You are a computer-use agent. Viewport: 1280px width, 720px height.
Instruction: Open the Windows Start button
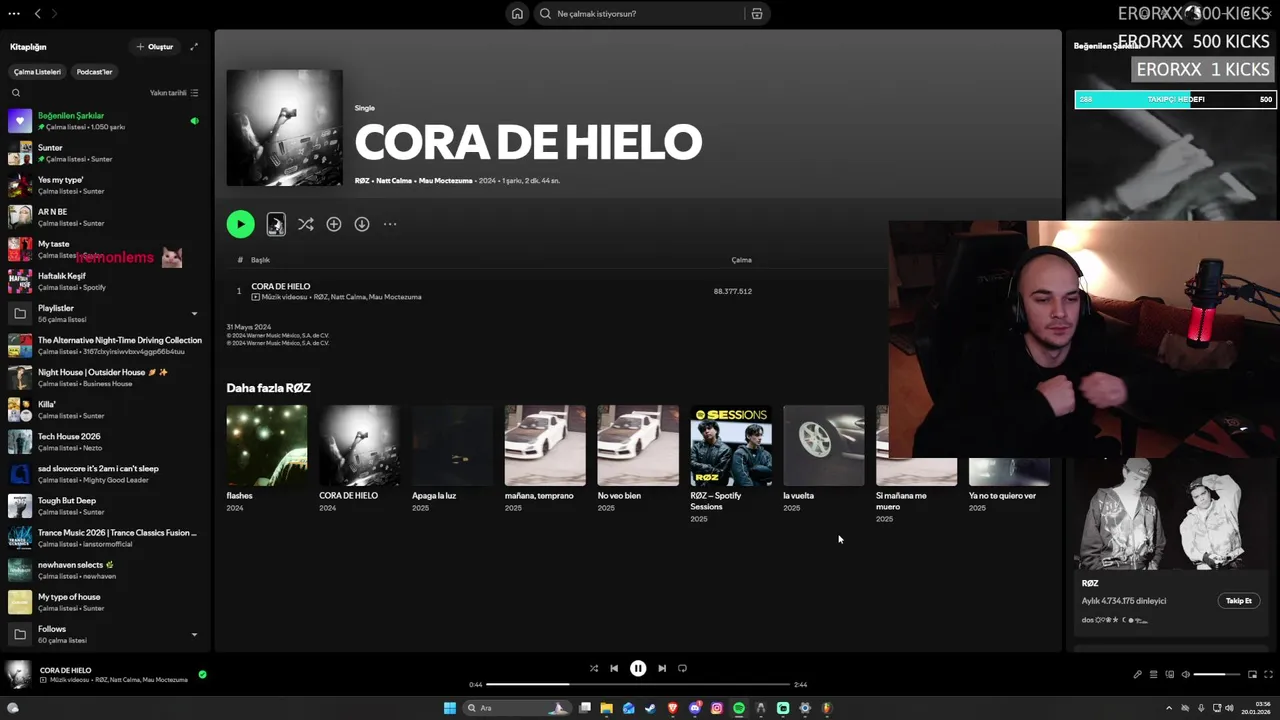pos(450,708)
